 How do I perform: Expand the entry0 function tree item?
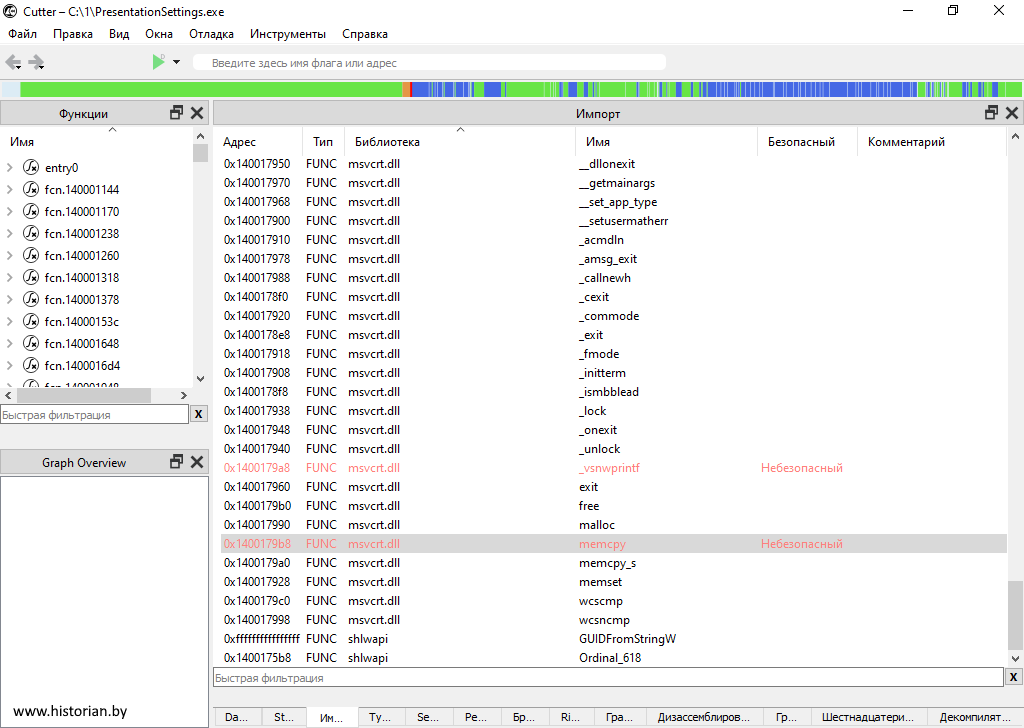9,168
